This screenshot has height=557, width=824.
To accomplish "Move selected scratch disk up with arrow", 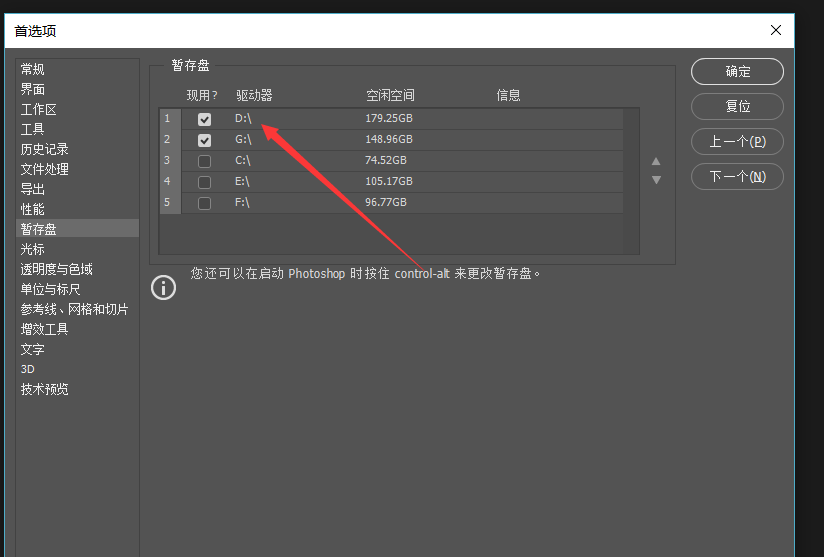I will pyautogui.click(x=656, y=161).
